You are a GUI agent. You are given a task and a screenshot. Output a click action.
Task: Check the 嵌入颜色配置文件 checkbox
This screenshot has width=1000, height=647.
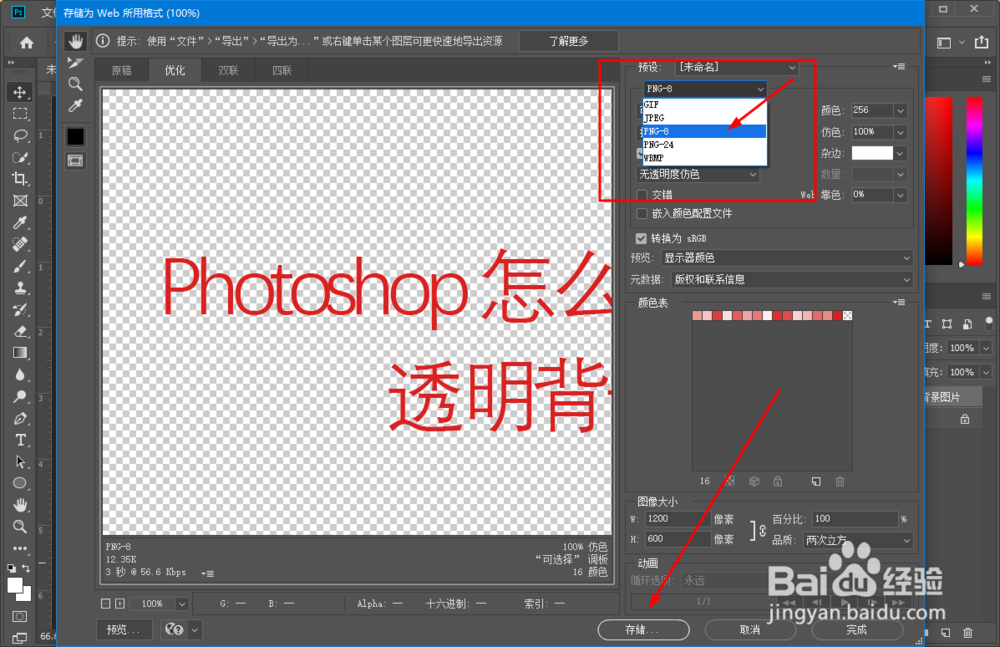642,214
